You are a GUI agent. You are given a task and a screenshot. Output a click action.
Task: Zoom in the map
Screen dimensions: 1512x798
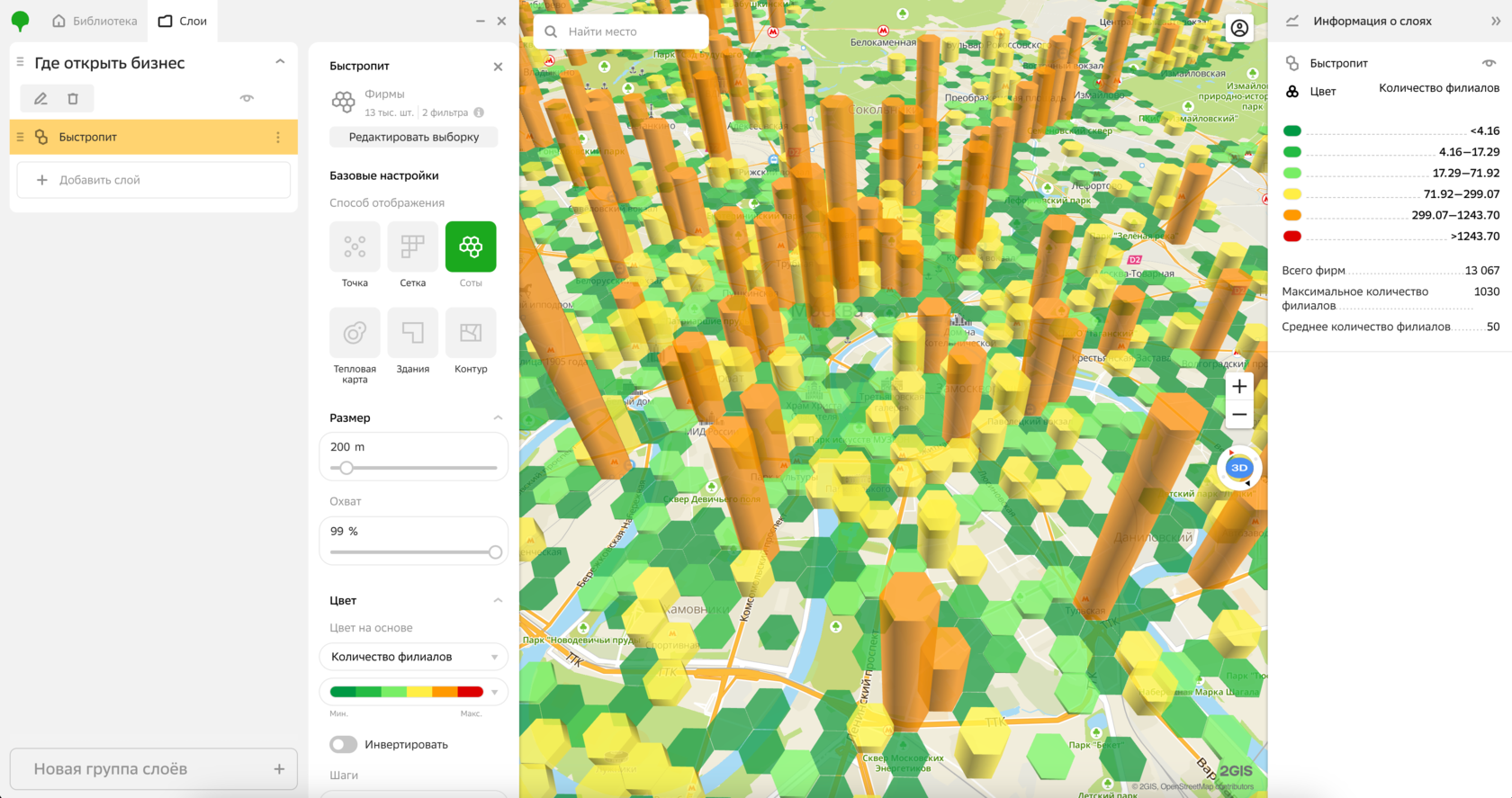[1239, 386]
